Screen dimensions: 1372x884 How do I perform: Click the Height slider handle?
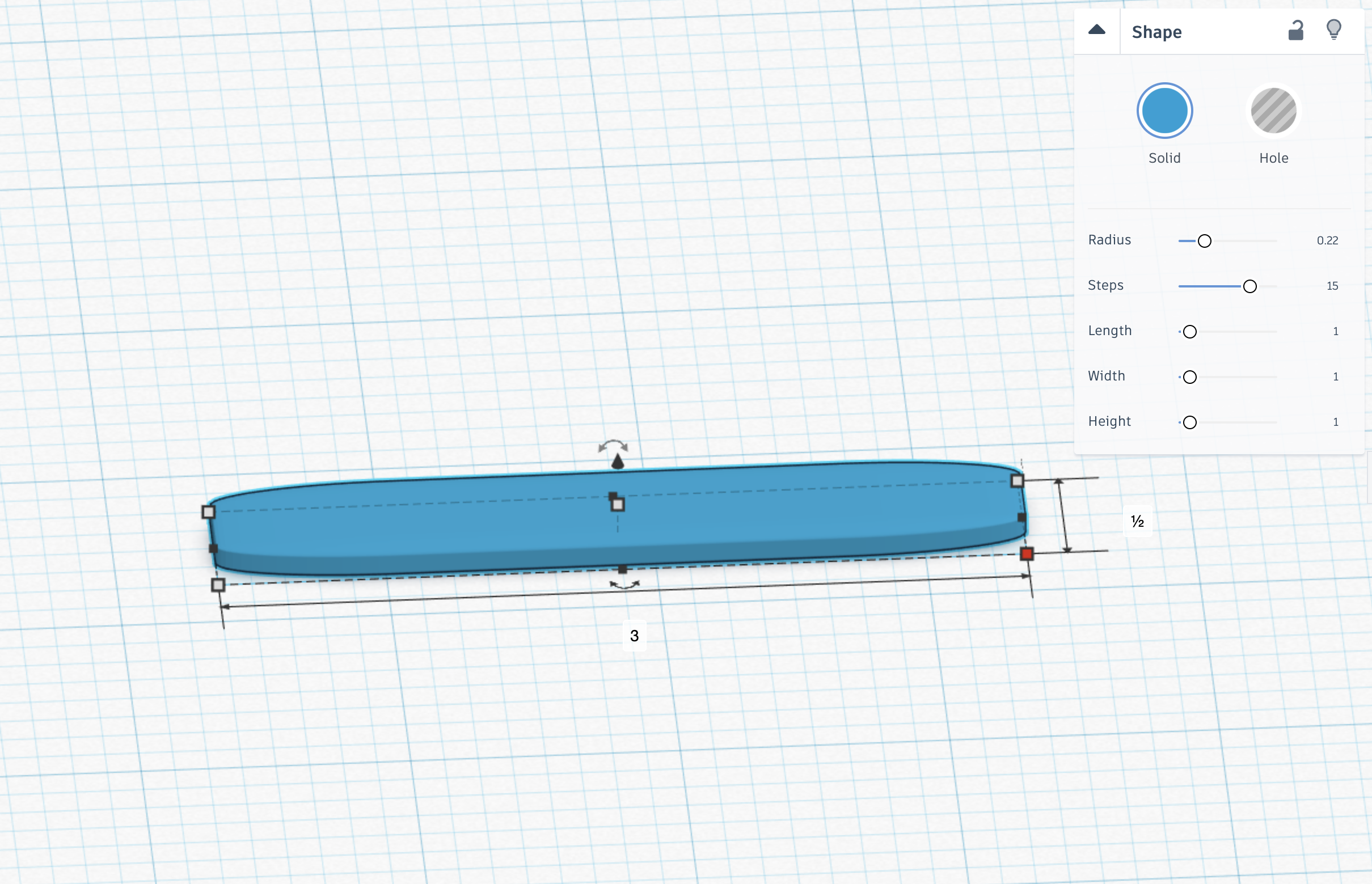coord(1190,422)
